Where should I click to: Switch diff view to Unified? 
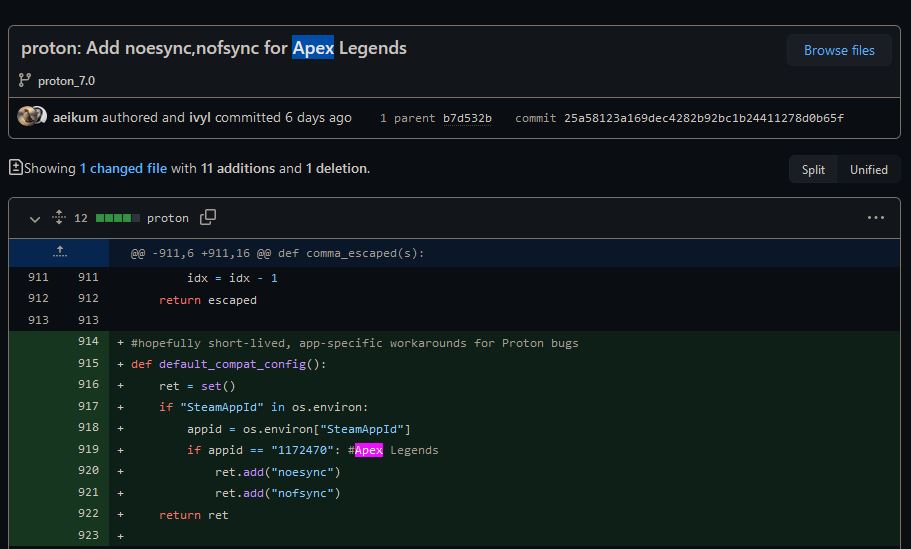click(868, 169)
